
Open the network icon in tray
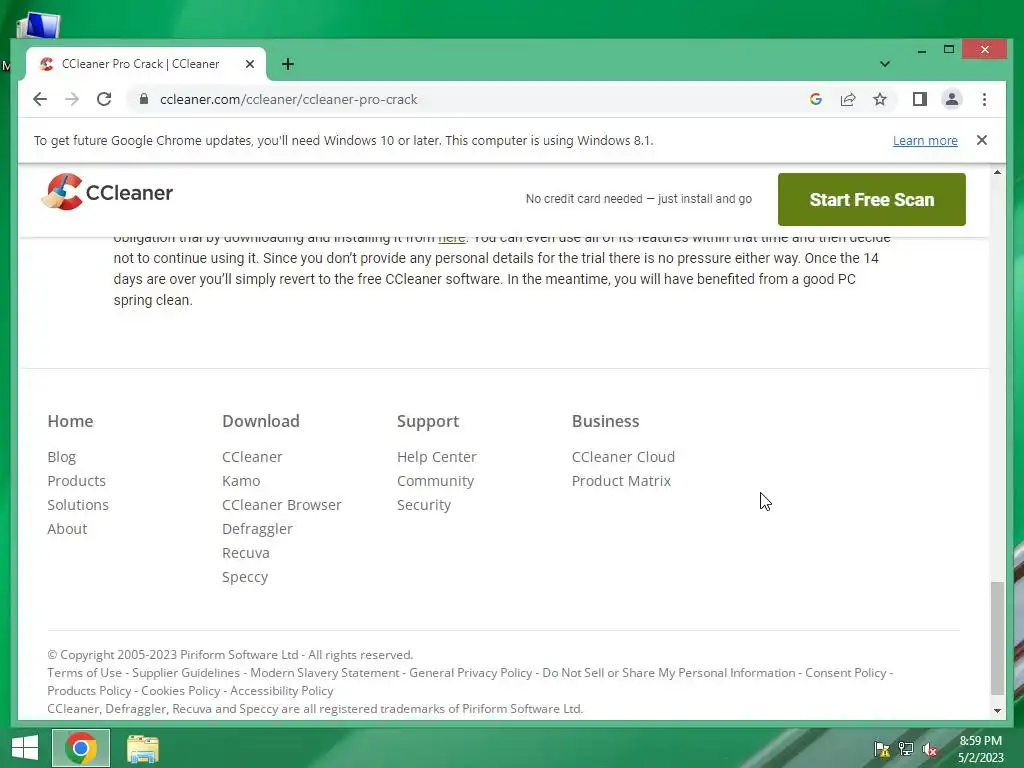(x=906, y=749)
